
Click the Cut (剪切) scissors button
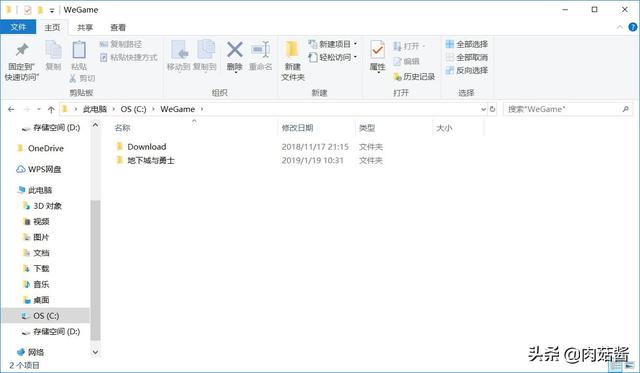pos(82,78)
